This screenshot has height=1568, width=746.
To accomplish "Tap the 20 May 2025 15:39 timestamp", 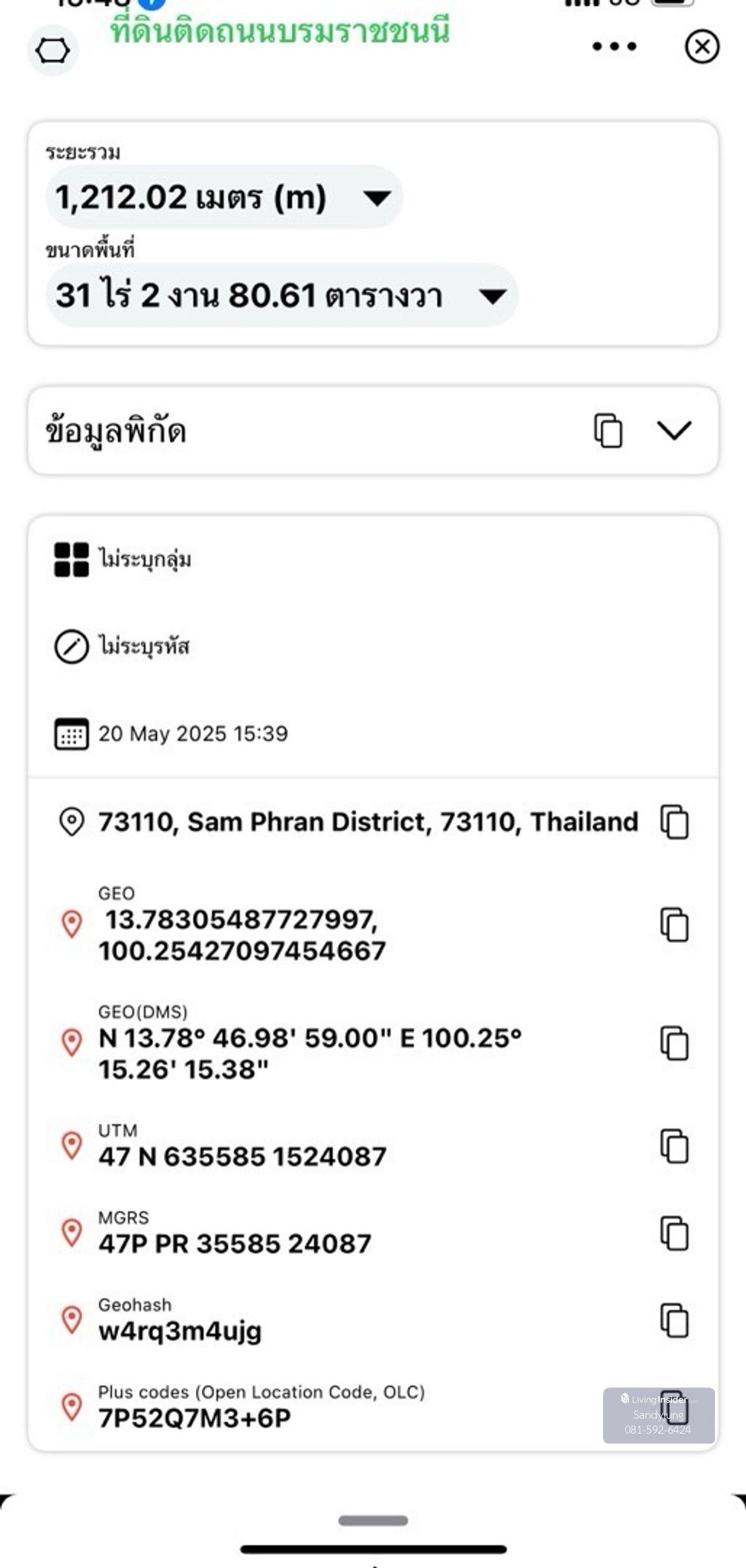I will click(x=193, y=734).
